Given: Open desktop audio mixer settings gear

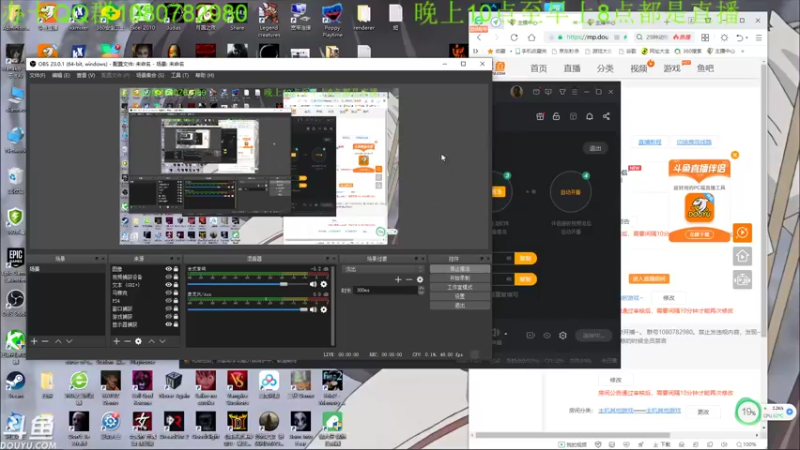Looking at the screenshot, I should 323,284.
